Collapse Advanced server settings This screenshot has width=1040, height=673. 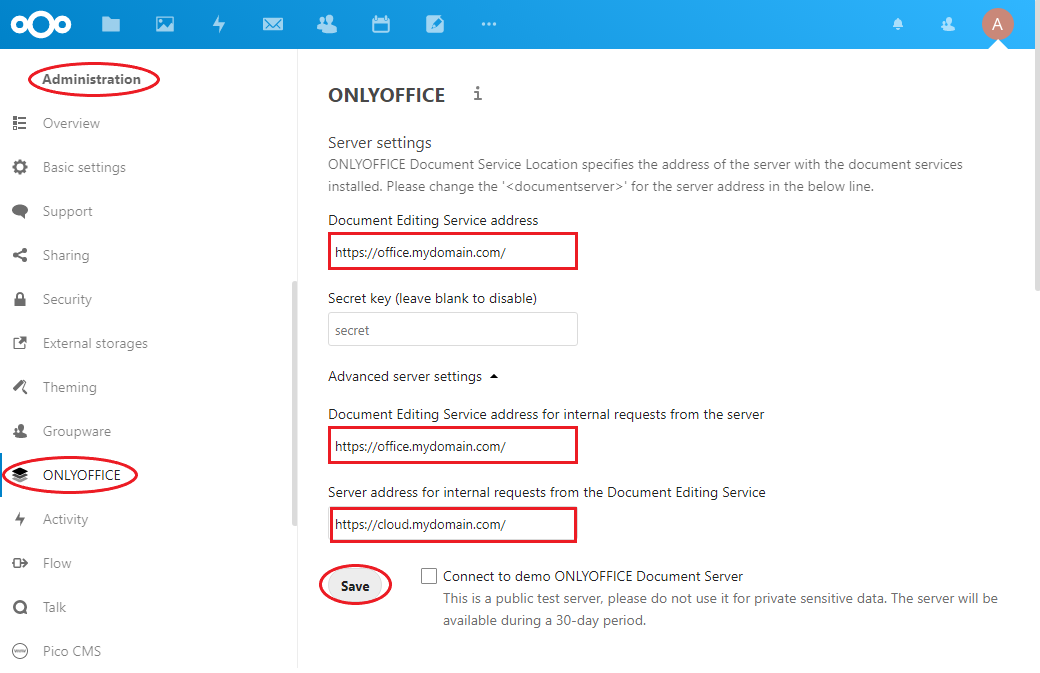[x=413, y=377]
